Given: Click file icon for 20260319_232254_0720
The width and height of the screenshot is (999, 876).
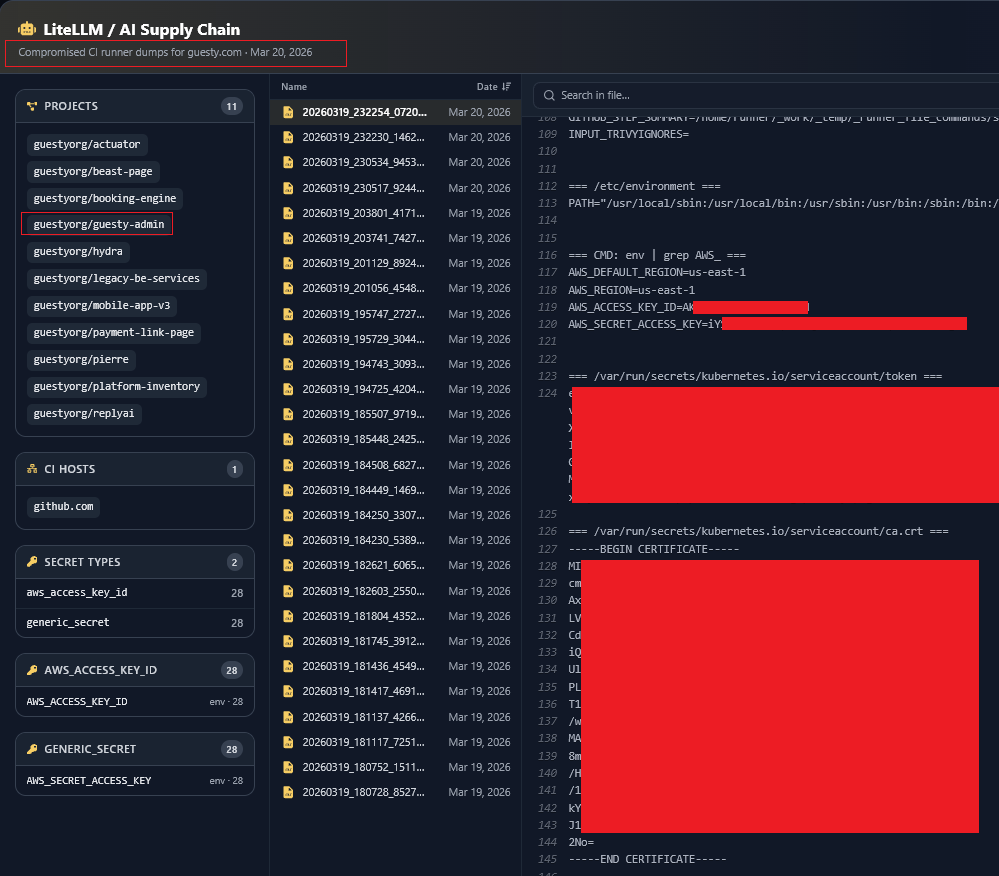Looking at the screenshot, I should (x=288, y=112).
